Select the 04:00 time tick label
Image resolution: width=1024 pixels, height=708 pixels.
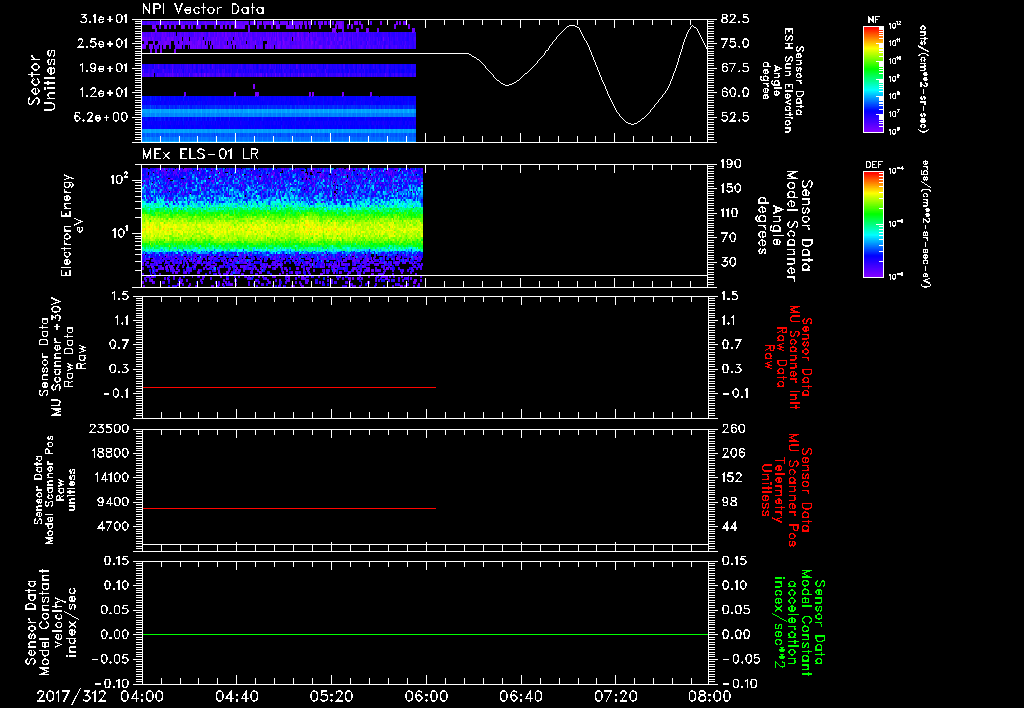[x=142, y=696]
